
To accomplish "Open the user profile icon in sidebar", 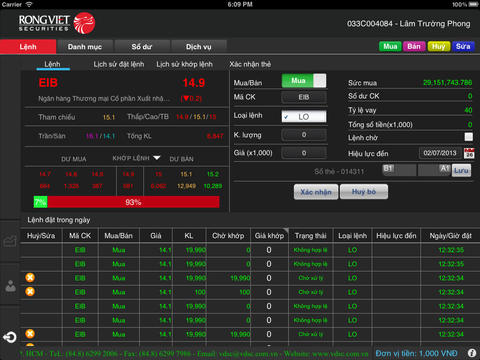I will tap(10, 286).
